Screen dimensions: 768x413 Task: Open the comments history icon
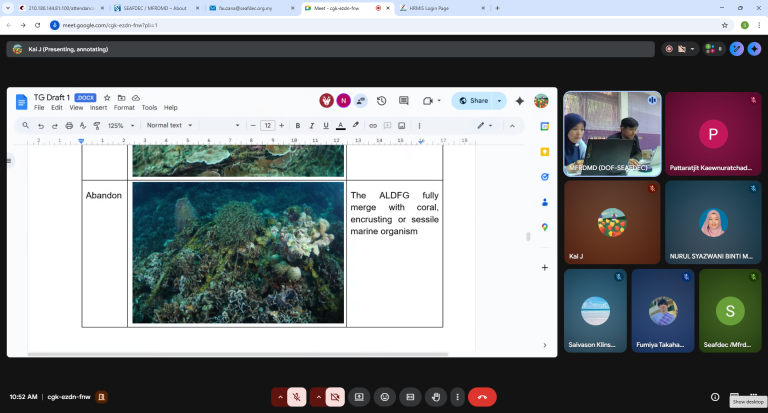[x=404, y=101]
